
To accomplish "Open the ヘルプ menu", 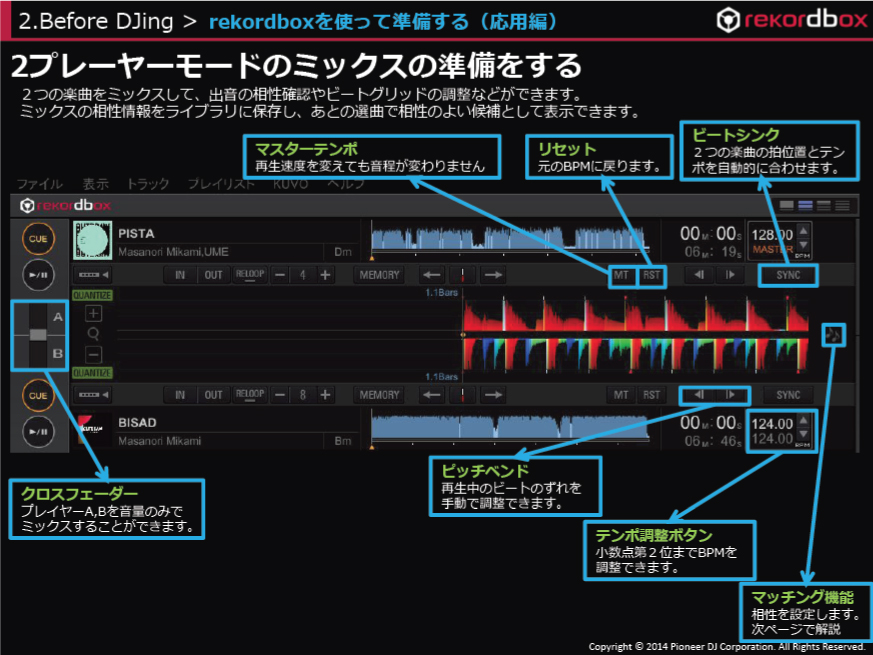I will 346,184.
